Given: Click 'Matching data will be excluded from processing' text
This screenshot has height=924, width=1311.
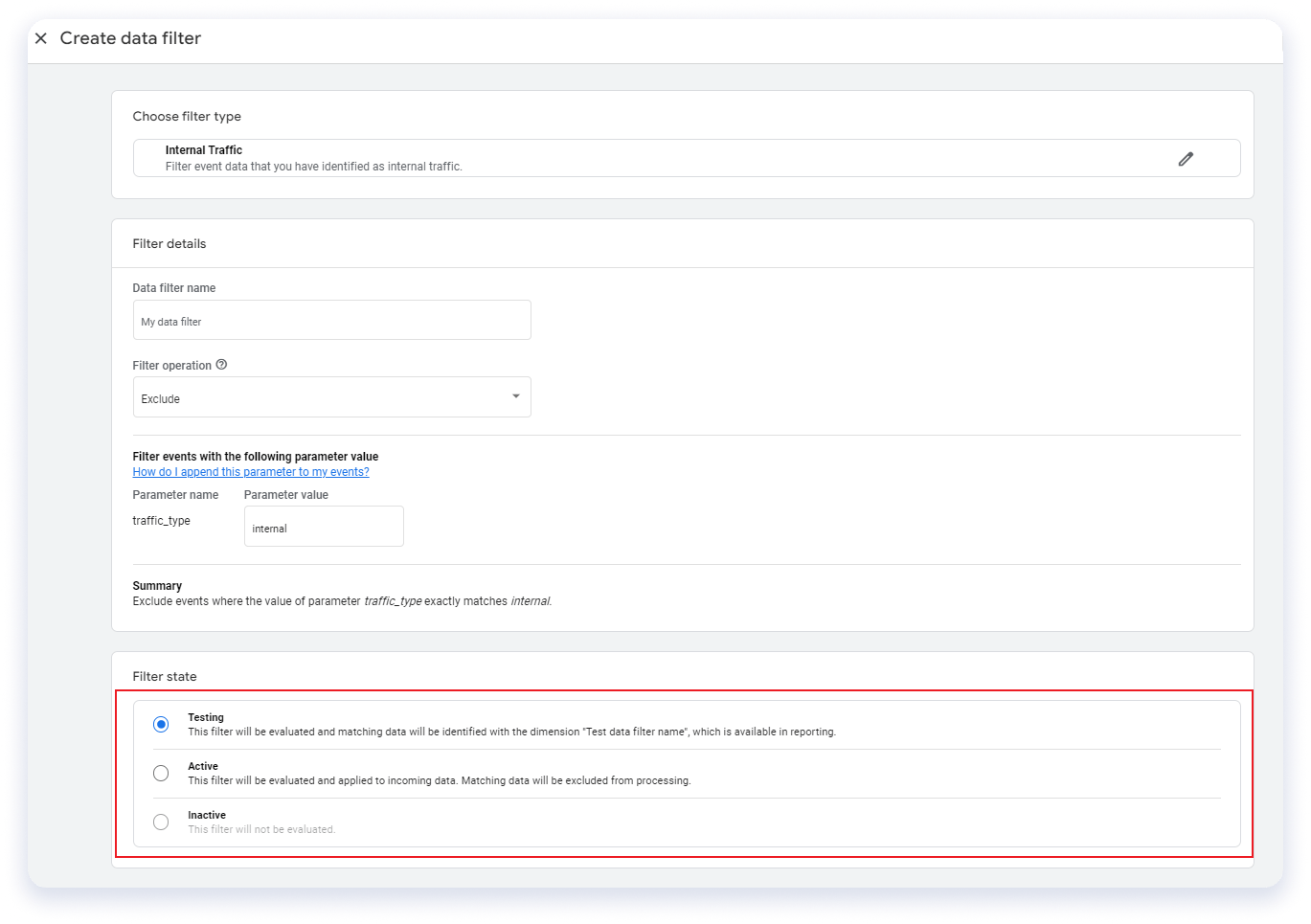Looking at the screenshot, I should coord(576,781).
